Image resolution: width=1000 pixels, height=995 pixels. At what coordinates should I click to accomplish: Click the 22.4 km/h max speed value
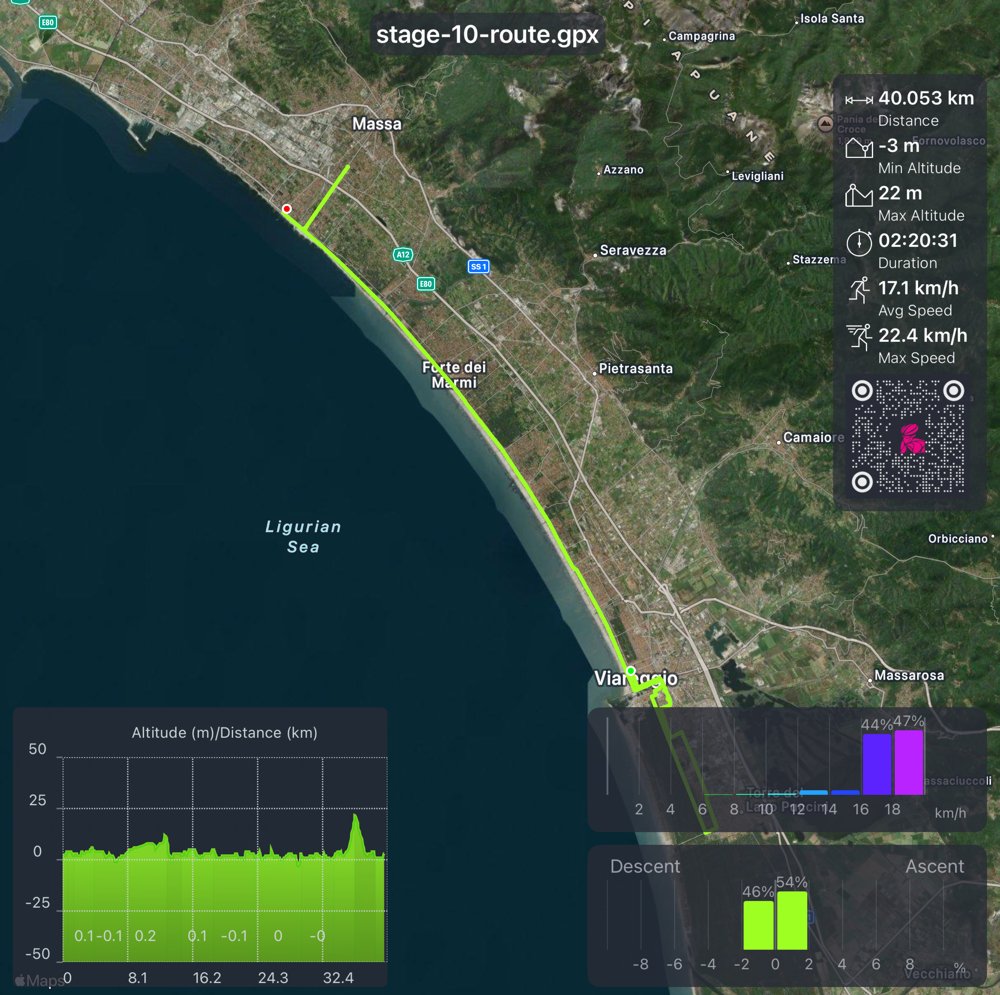point(923,335)
